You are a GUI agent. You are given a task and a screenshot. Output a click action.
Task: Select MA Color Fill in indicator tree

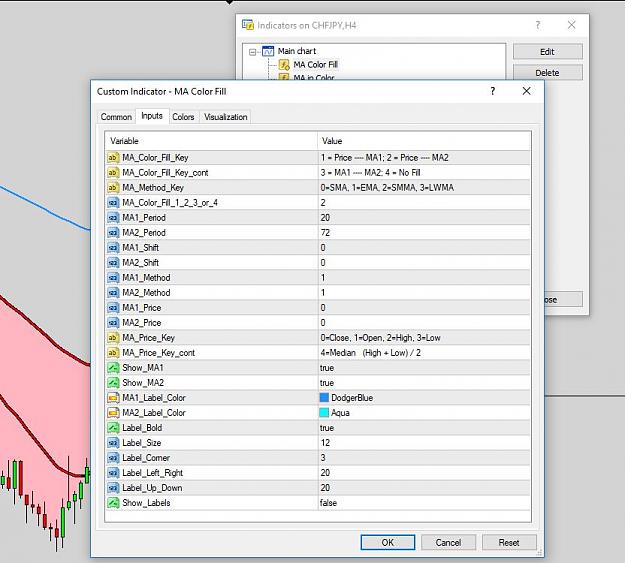(316, 65)
